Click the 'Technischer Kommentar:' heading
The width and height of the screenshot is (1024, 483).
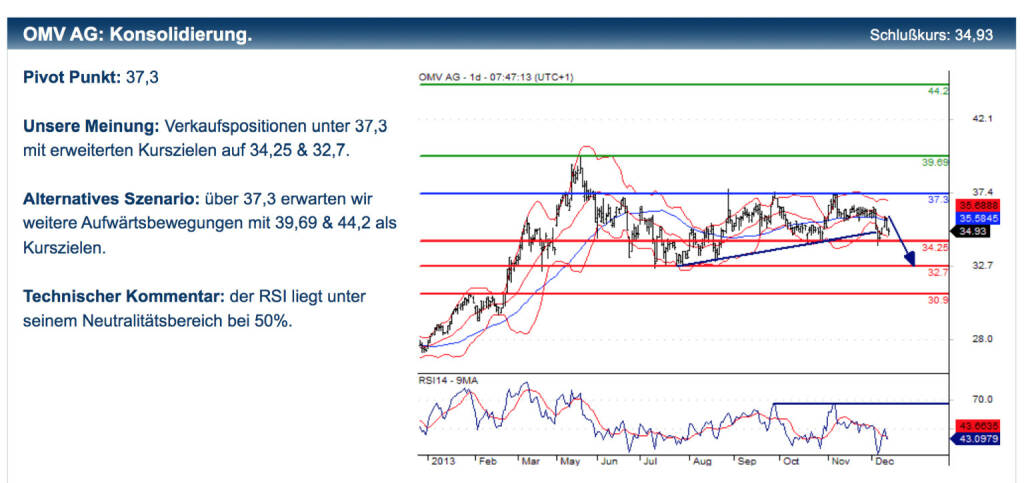point(123,296)
